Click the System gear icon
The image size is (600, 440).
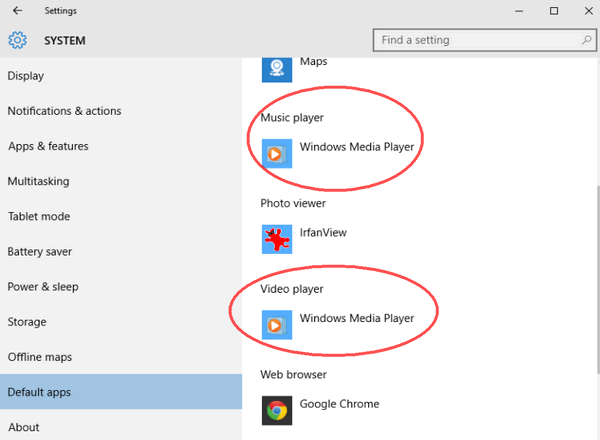coord(17,40)
